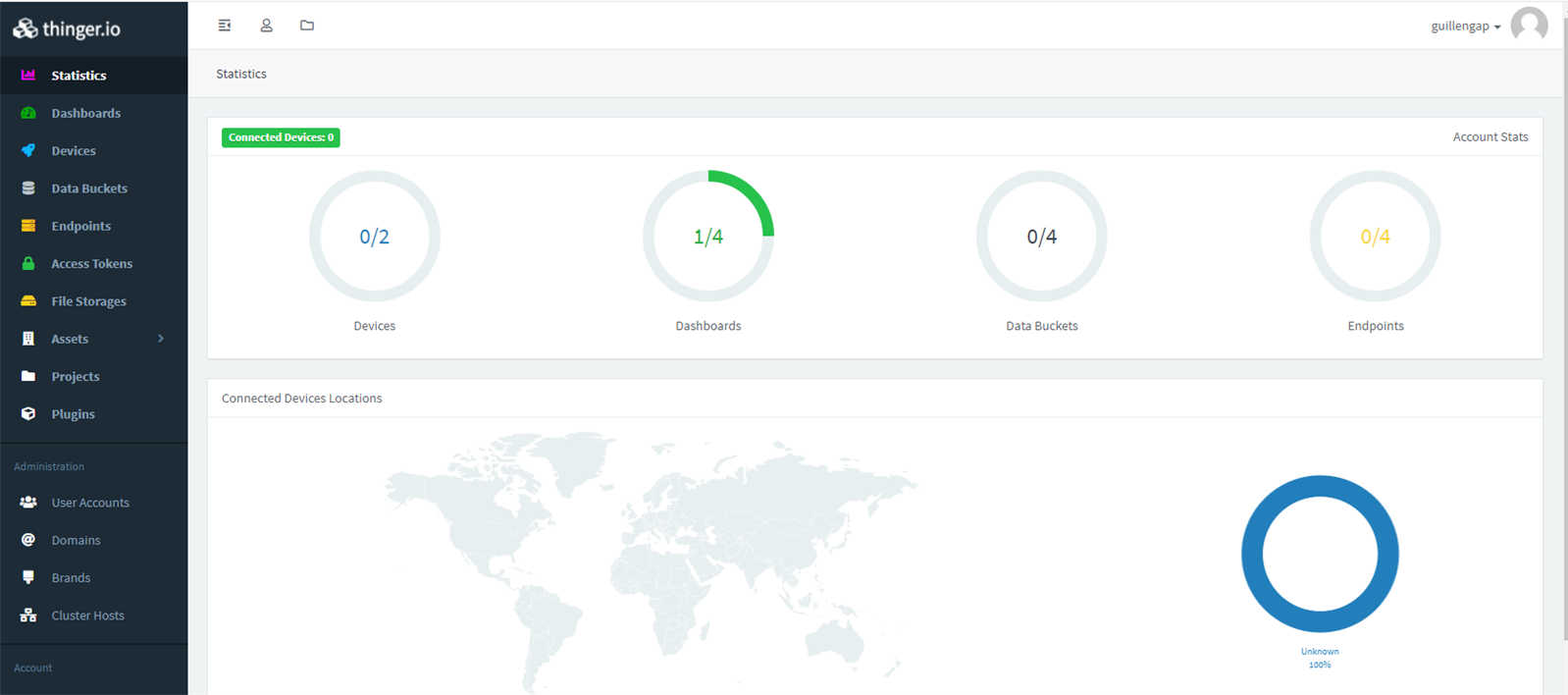
Task: Open the guillengap account dropdown
Action: pos(1465,27)
